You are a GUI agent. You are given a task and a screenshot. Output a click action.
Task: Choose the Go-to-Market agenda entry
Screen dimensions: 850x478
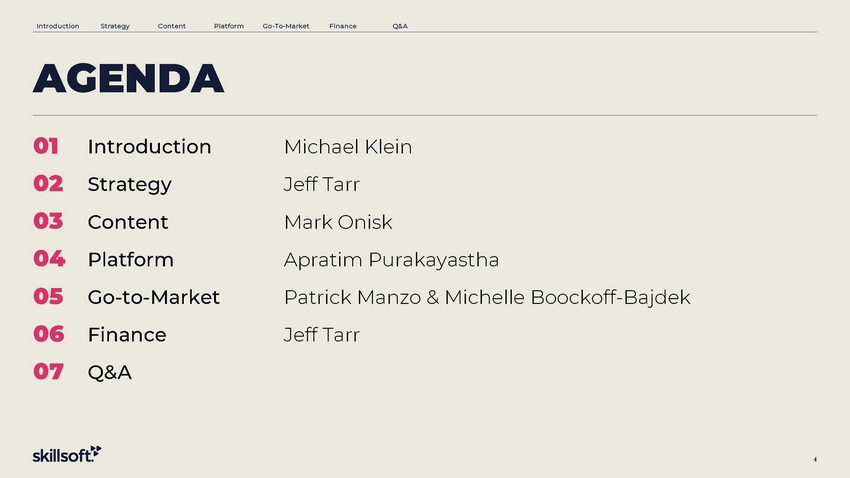(x=153, y=297)
